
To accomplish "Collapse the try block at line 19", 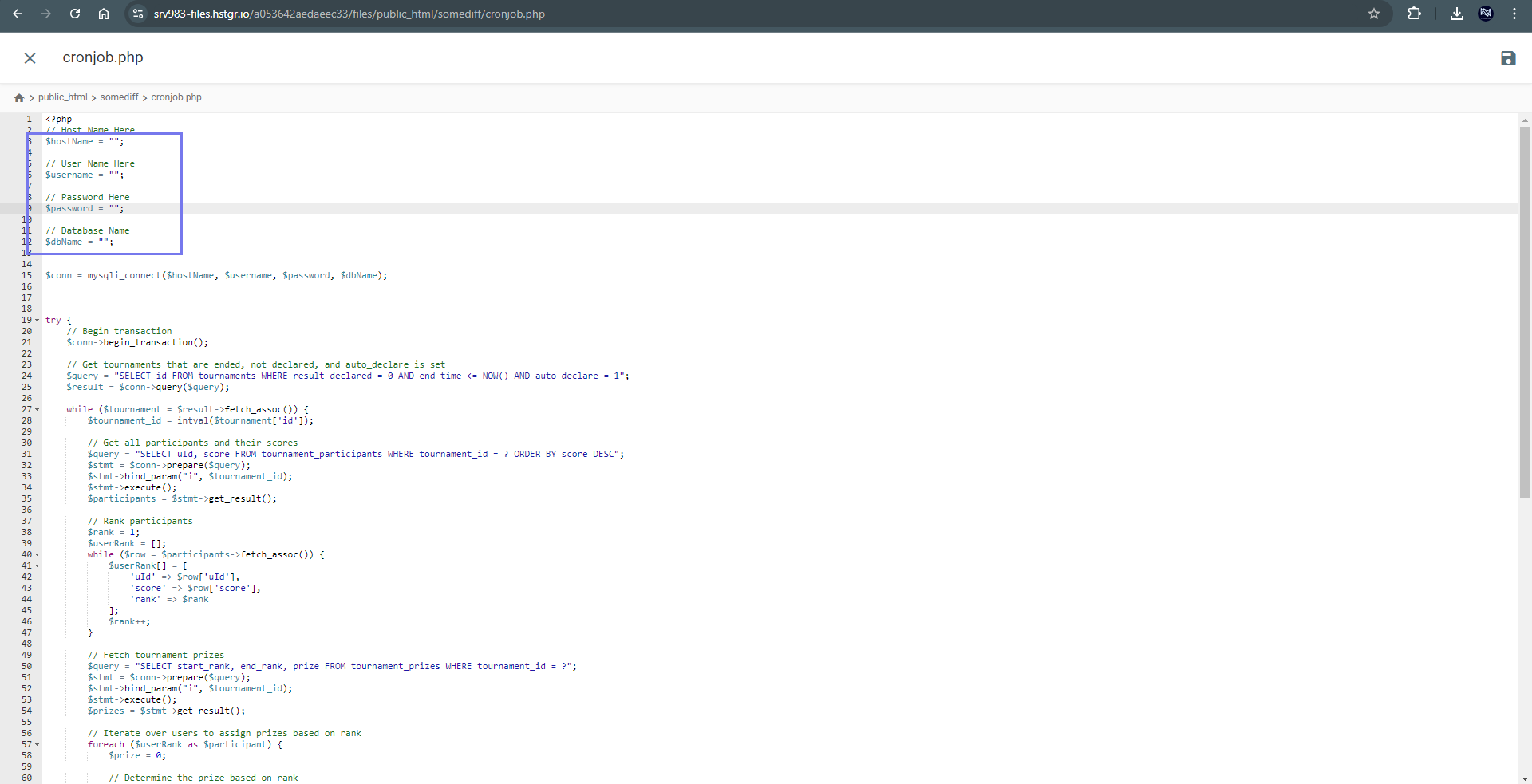I will (37, 321).
